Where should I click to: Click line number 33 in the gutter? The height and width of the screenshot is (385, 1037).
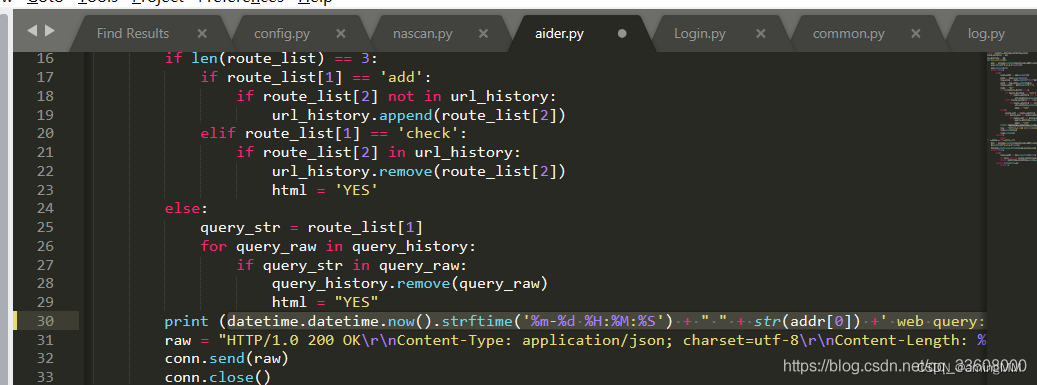[x=45, y=378]
